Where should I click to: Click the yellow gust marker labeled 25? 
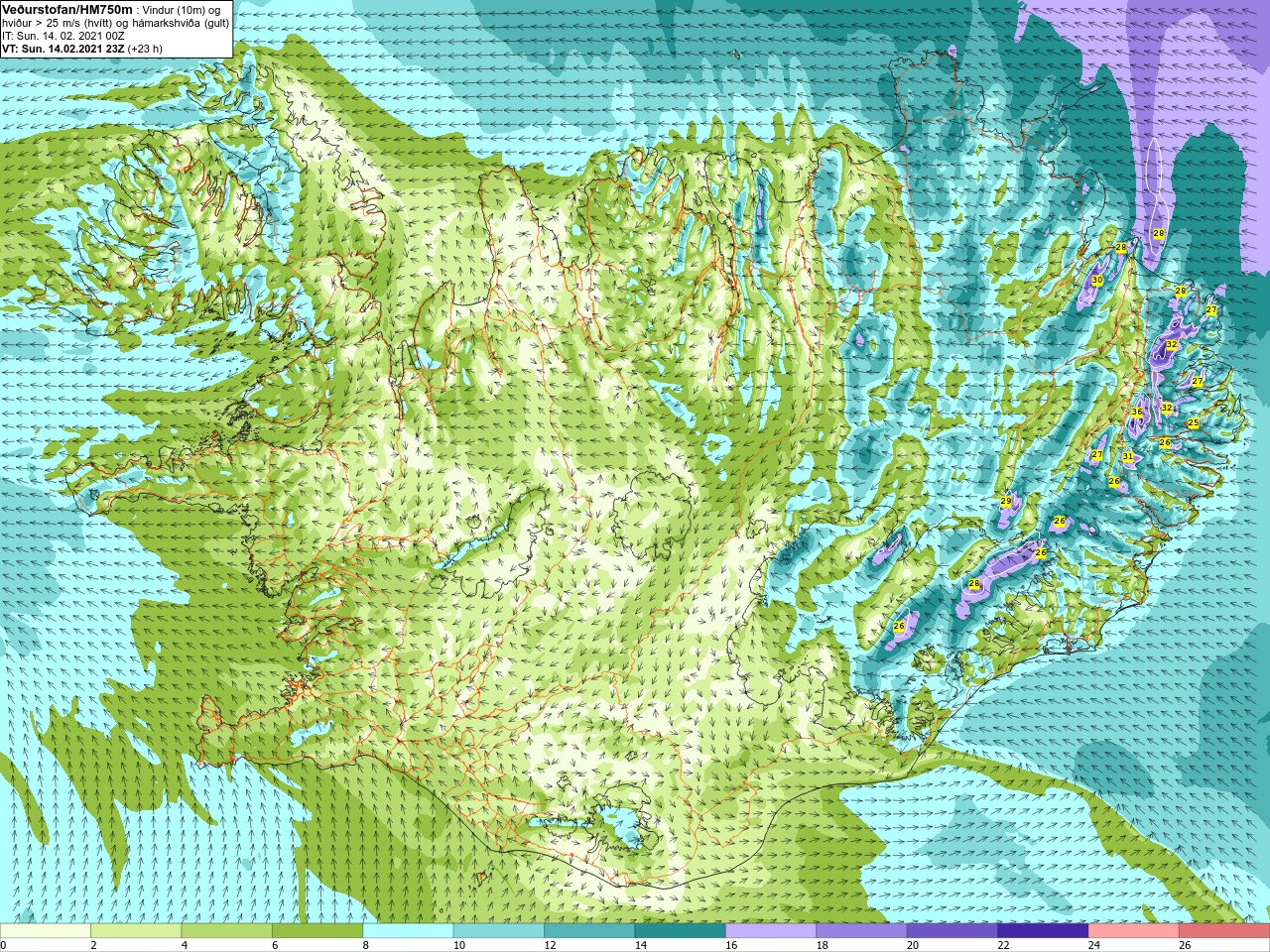pos(1194,423)
